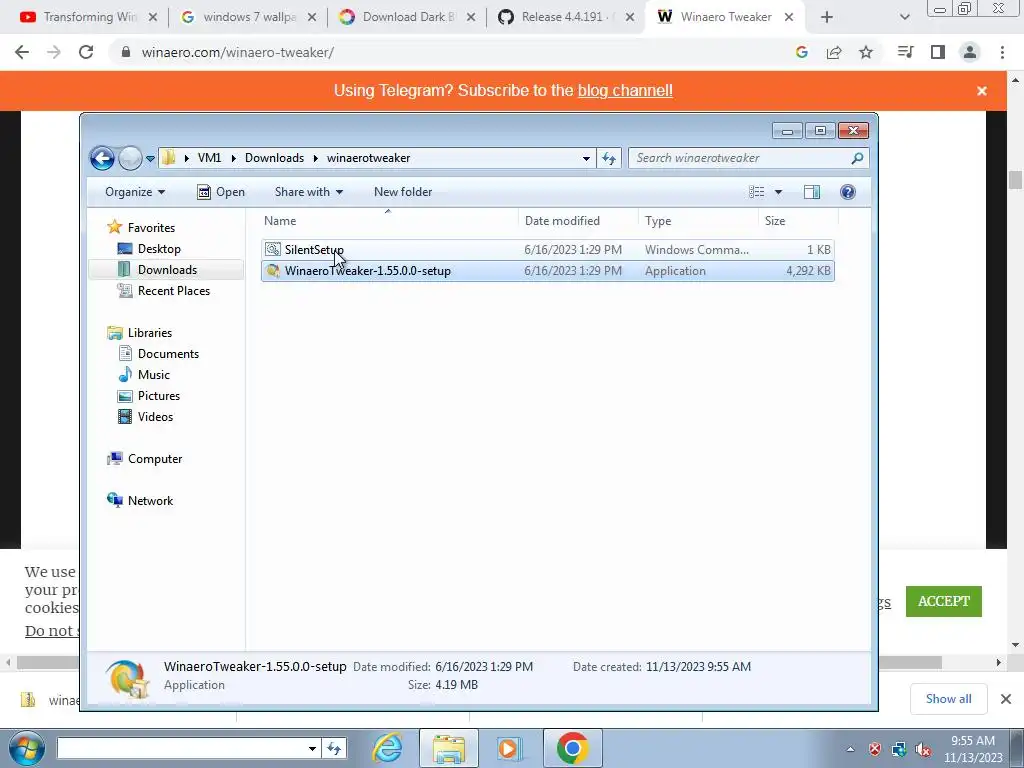Go to Desktop in Favorites
This screenshot has height=768, width=1024.
159,249
